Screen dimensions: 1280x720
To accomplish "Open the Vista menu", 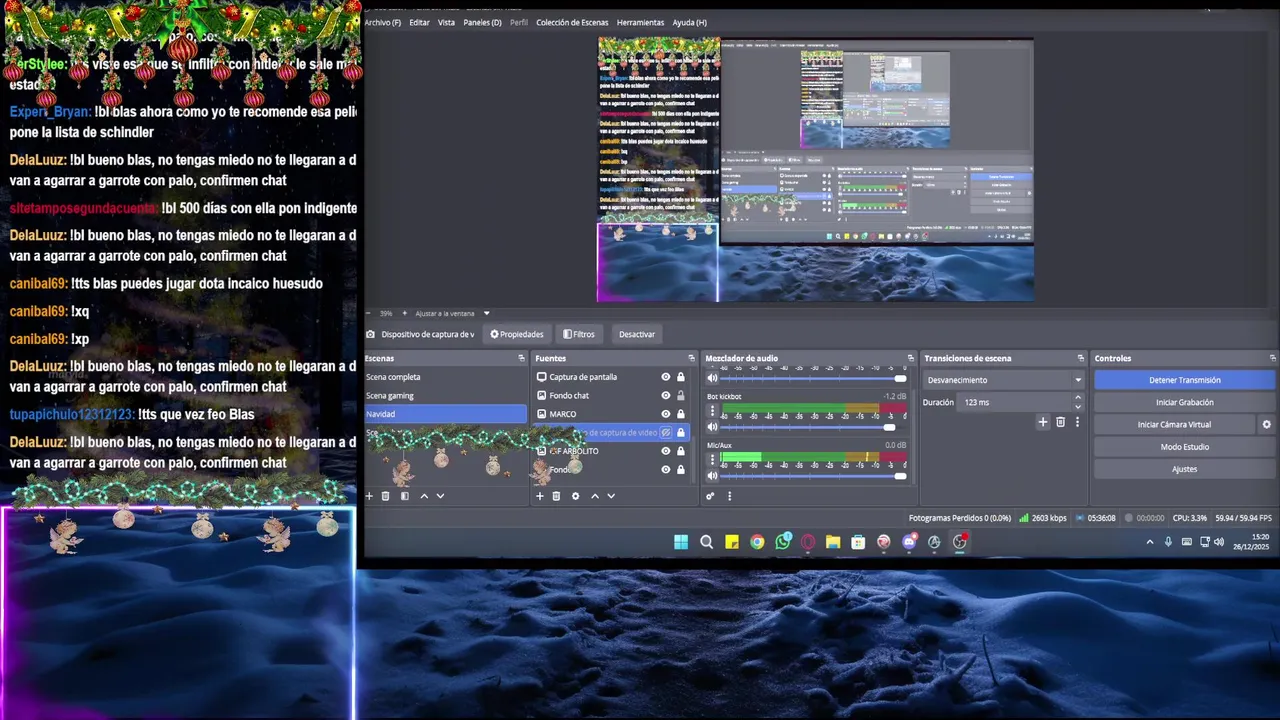I will point(446,22).
